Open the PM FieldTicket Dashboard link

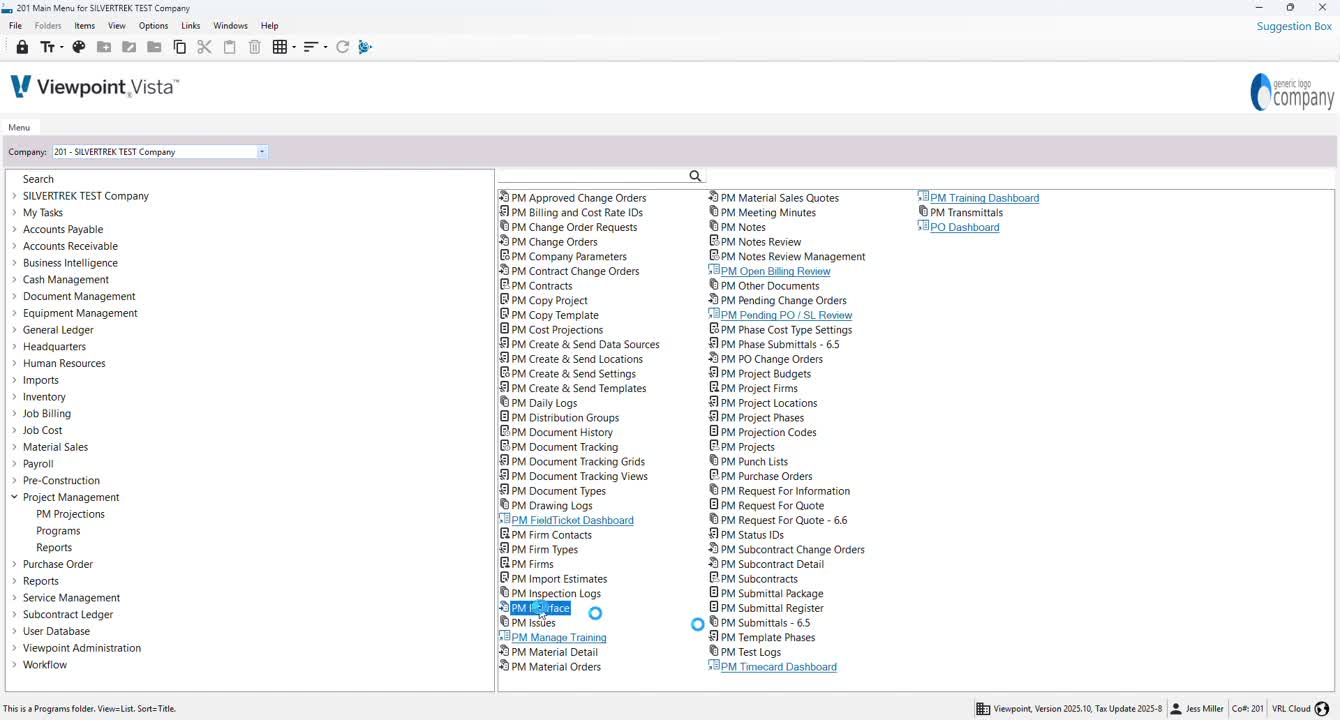point(572,520)
